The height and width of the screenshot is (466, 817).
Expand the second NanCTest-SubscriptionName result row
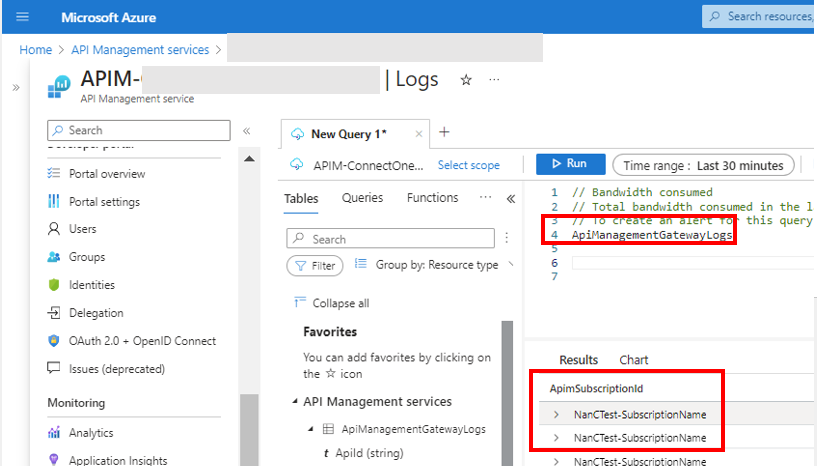(556, 438)
